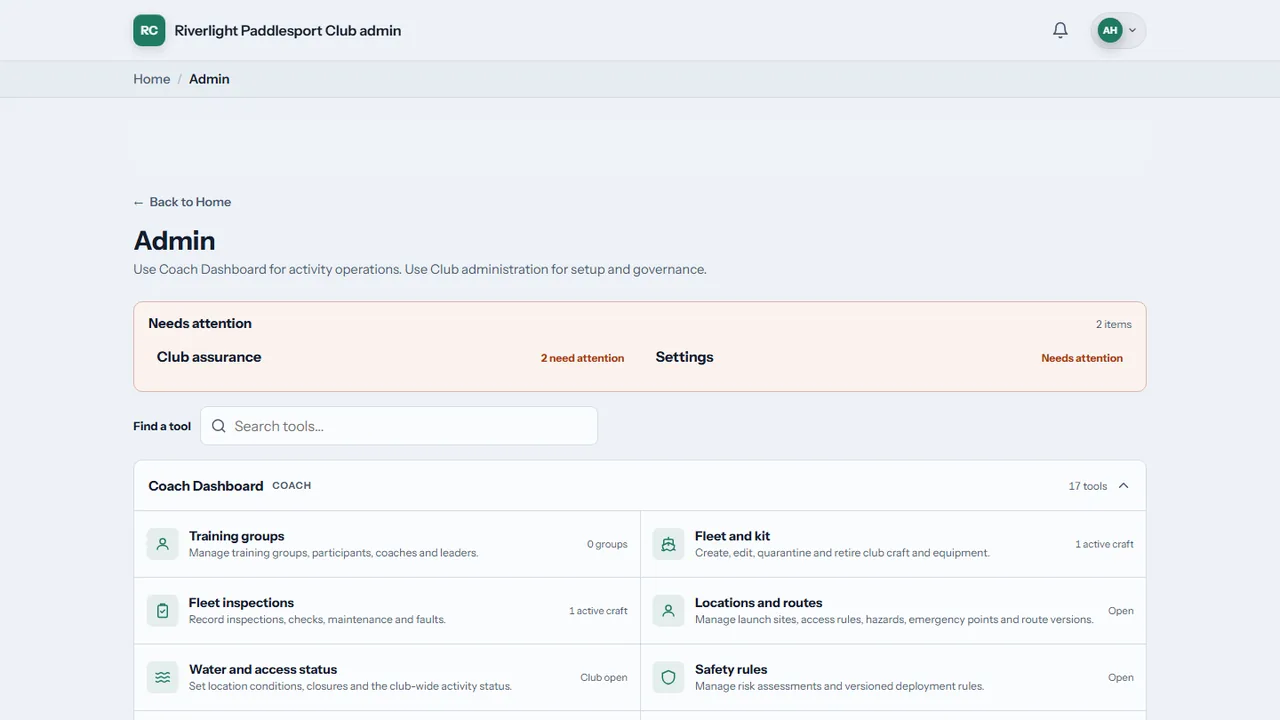
Task: Click the 'Find a tool' label
Action: (x=162, y=426)
